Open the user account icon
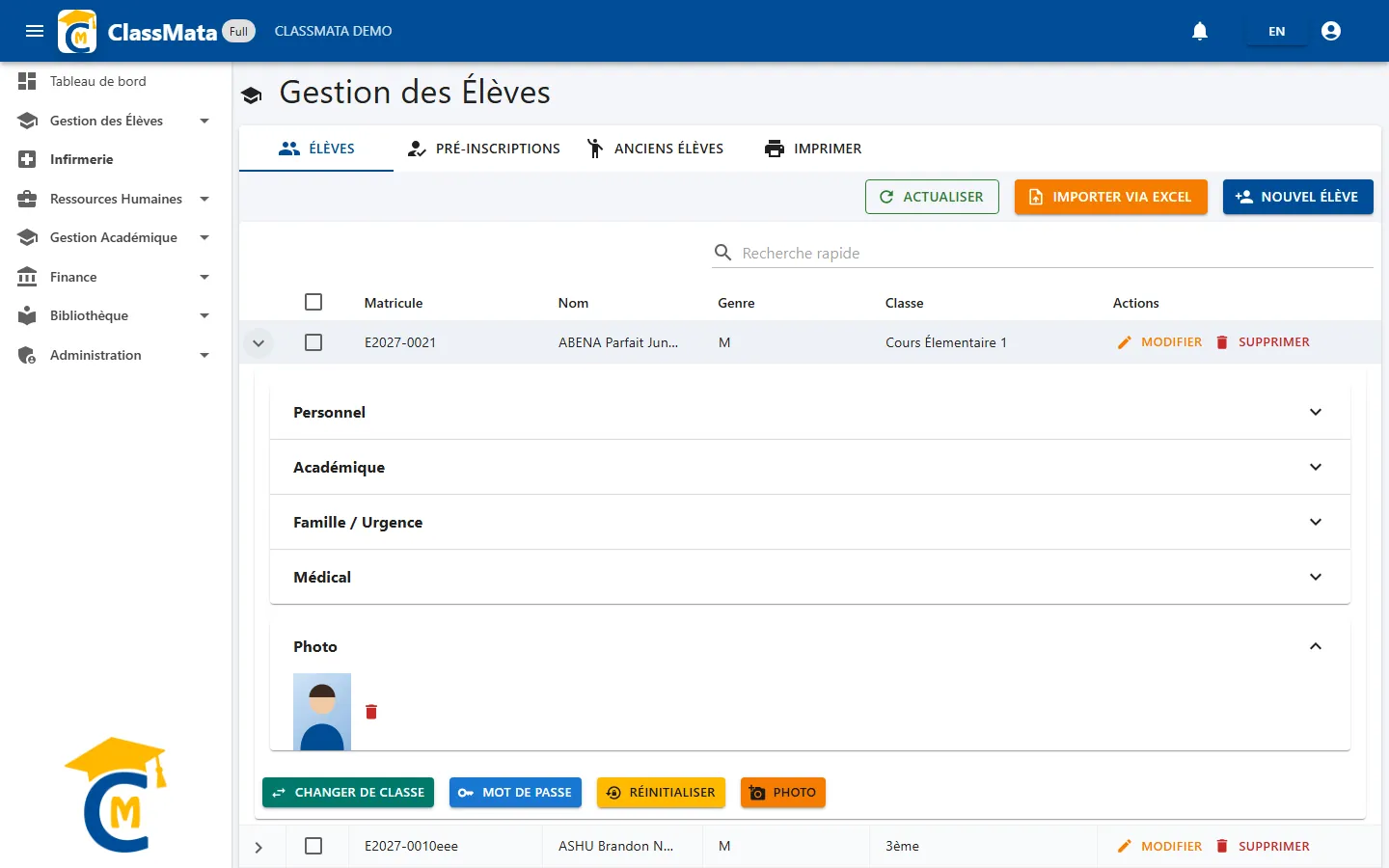Screen dimensions: 1389x868 (1331, 31)
